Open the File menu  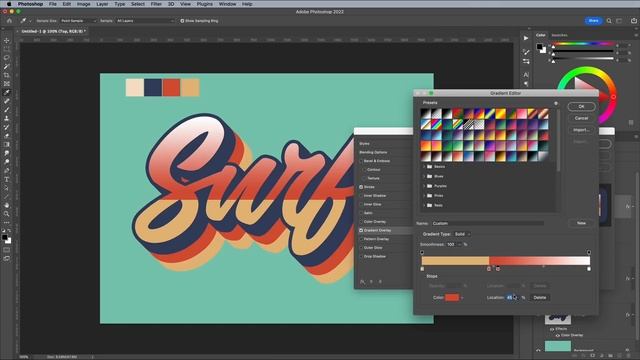53,4
